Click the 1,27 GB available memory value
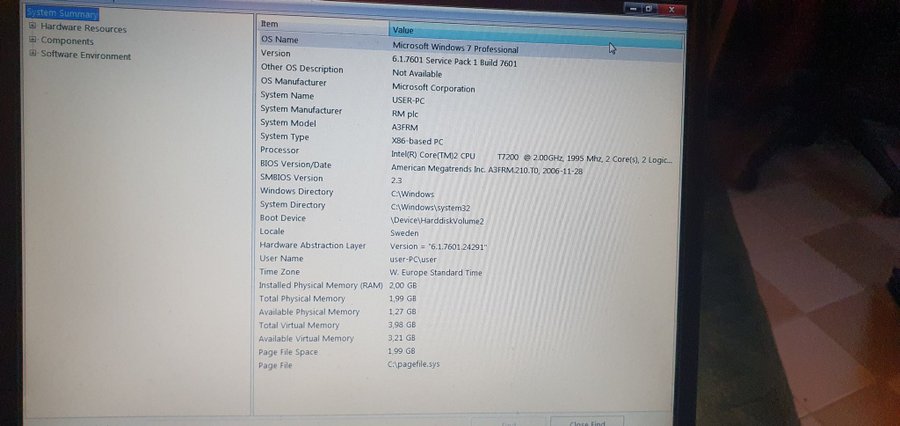Screen dimensions: 900x426 point(402,312)
